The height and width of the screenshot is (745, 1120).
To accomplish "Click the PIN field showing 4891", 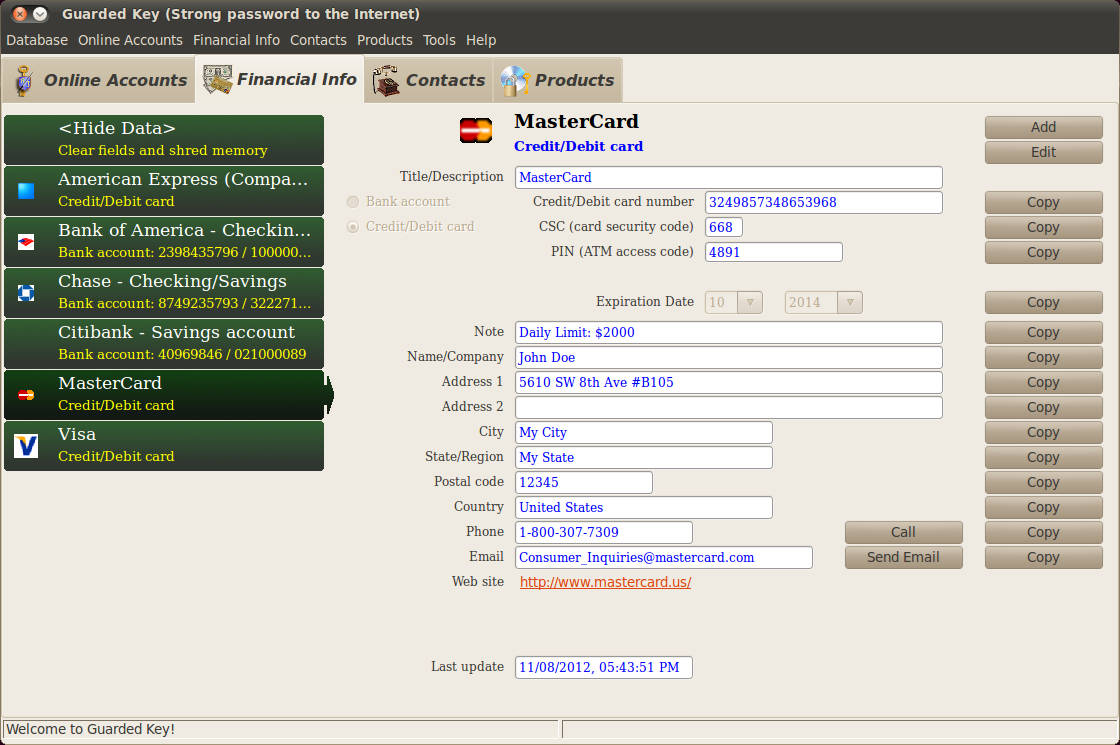I will click(x=774, y=252).
